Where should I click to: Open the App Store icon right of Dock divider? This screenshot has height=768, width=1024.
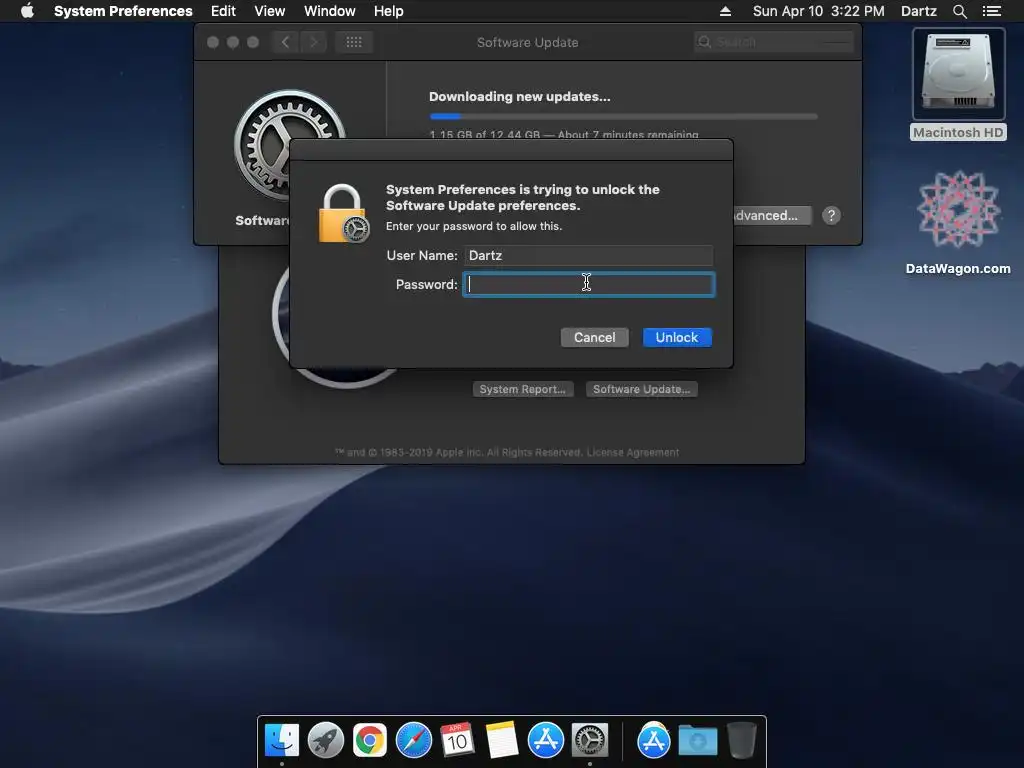tap(654, 741)
